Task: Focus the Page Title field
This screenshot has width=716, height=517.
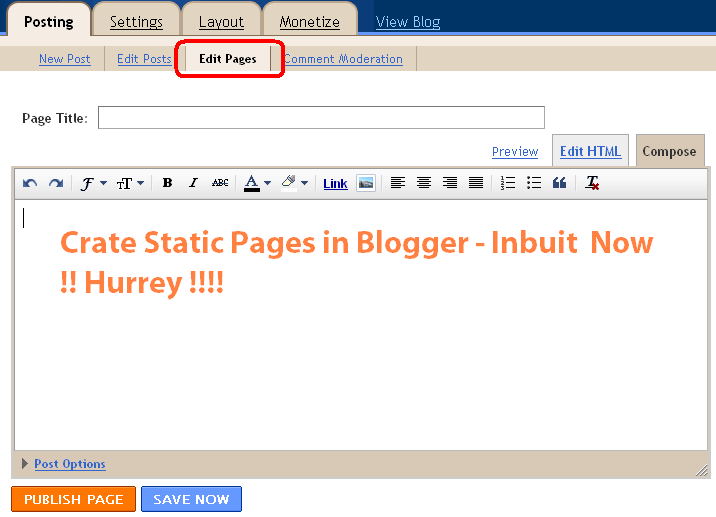Action: click(321, 117)
